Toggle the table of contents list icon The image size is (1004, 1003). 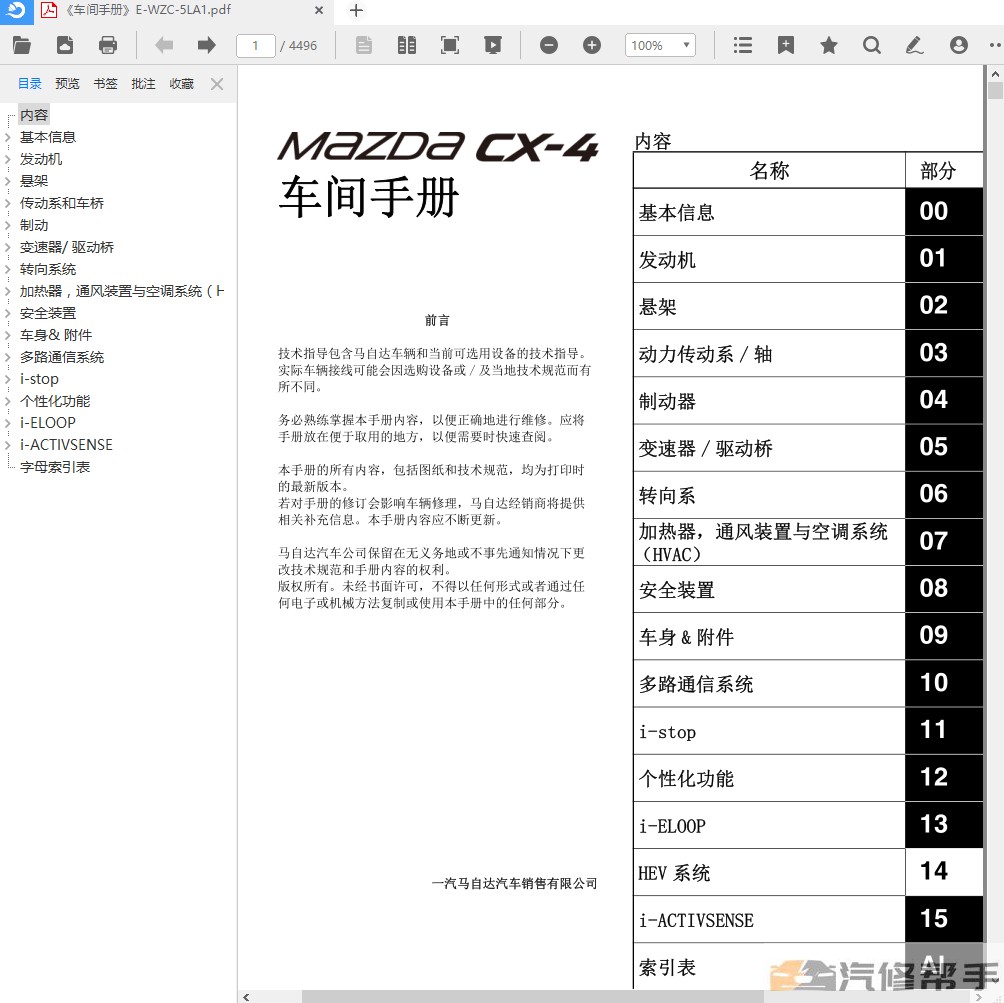click(x=743, y=45)
